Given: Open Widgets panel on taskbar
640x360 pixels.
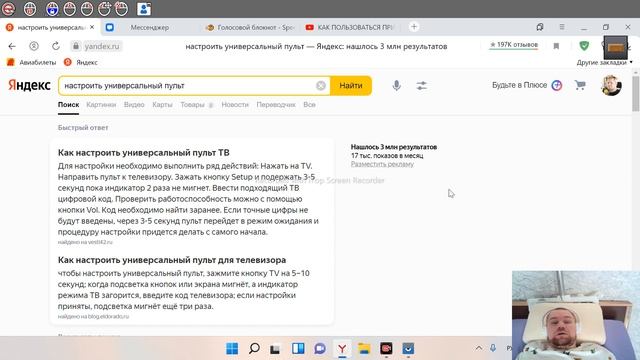Looking at the screenshot, I should [298, 349].
